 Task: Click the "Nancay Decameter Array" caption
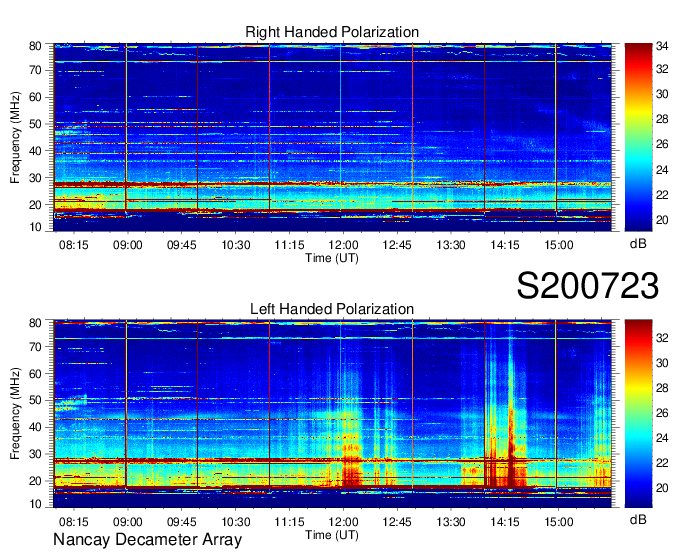147,540
